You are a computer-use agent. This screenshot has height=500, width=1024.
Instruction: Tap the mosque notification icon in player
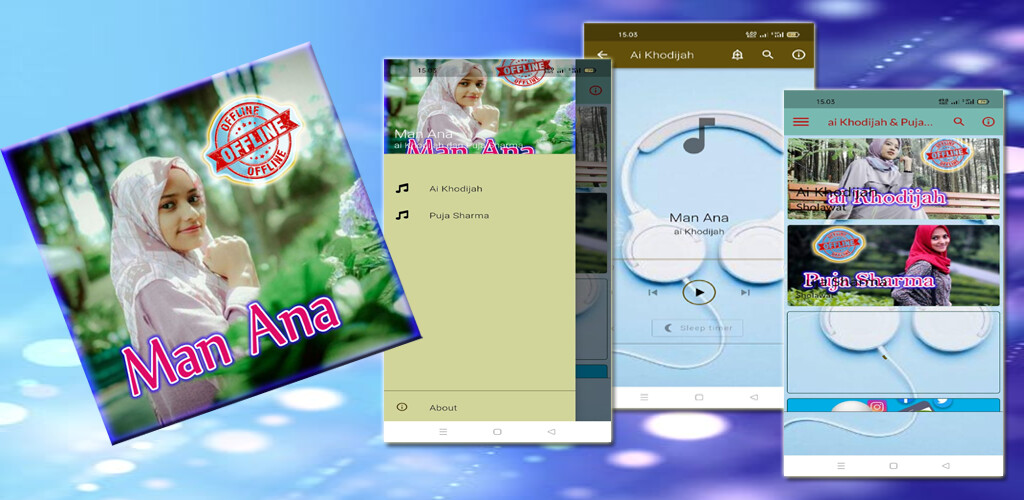(737, 55)
